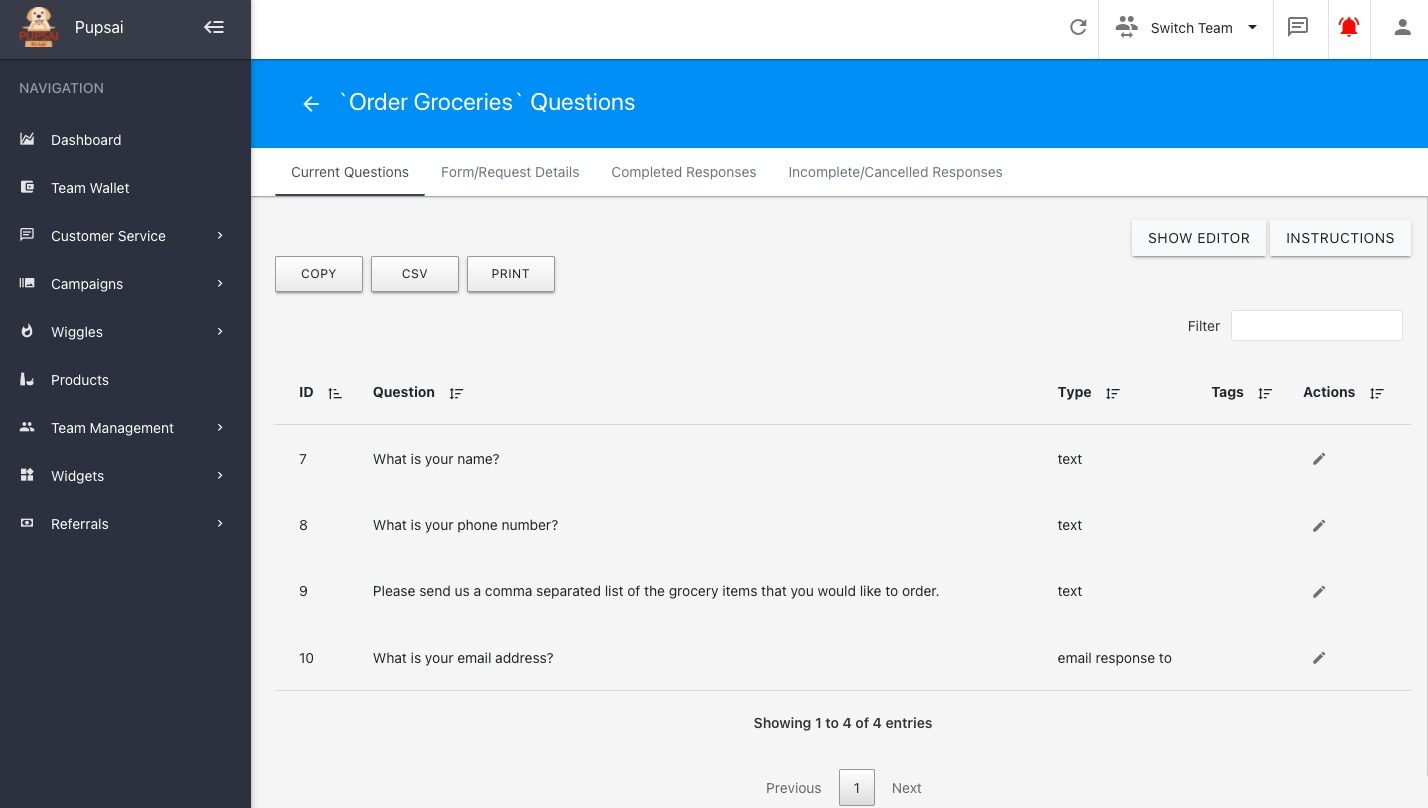
Task: Click the refresh icon in top bar
Action: pos(1078,28)
